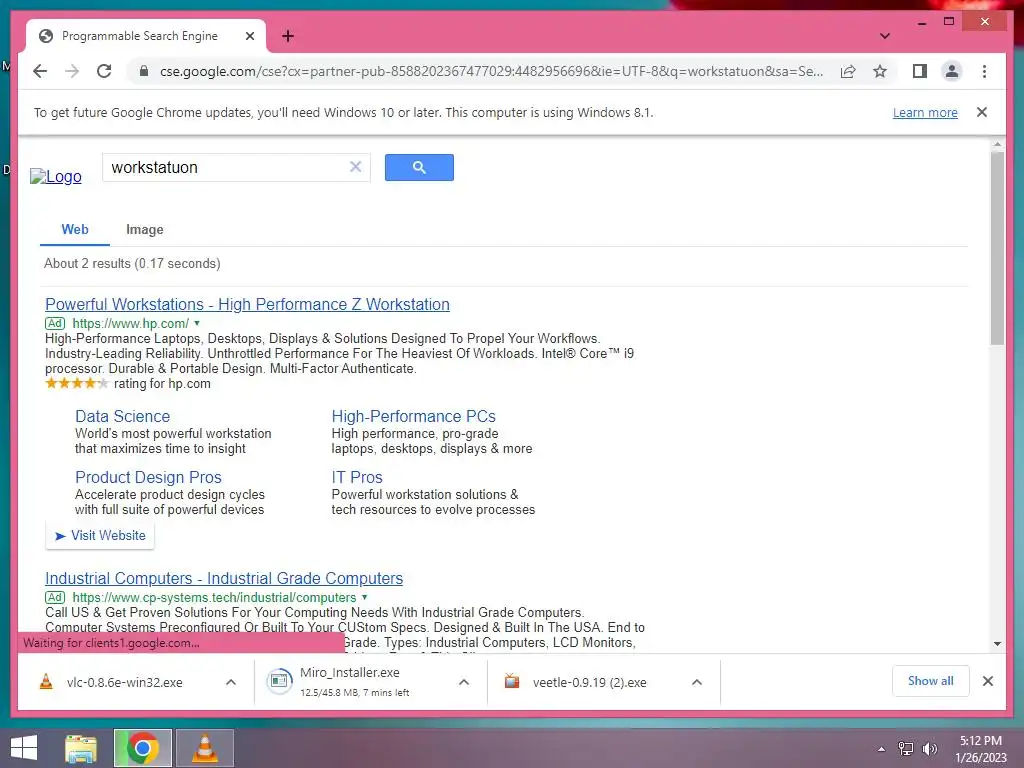Click the hp.com green URL text
1024x768 pixels.
pos(131,323)
